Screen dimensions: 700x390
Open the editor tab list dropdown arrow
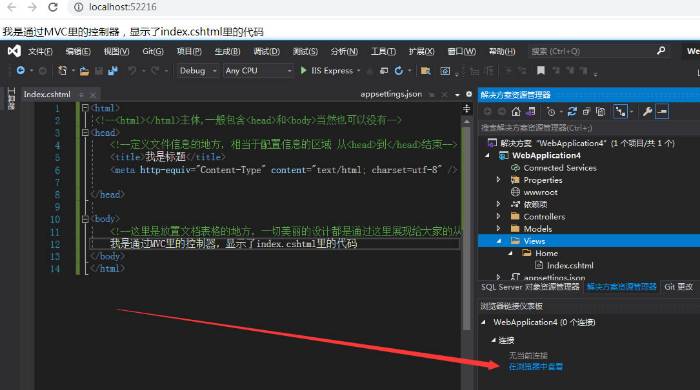(457, 95)
